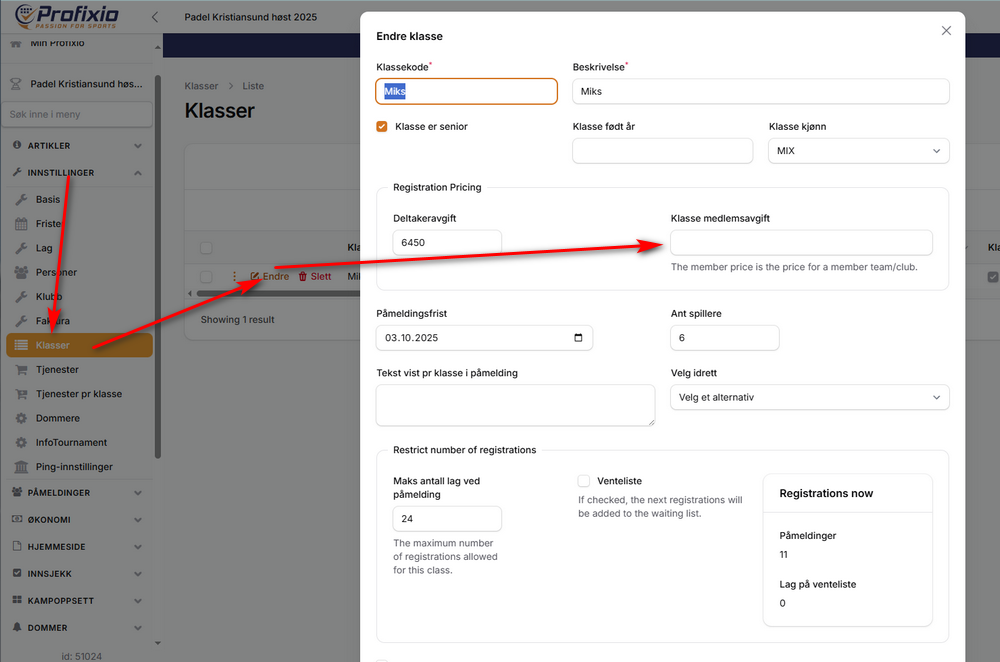Close the Endre klasse dialog
Viewport: 1000px width, 662px height.
pos(946,31)
